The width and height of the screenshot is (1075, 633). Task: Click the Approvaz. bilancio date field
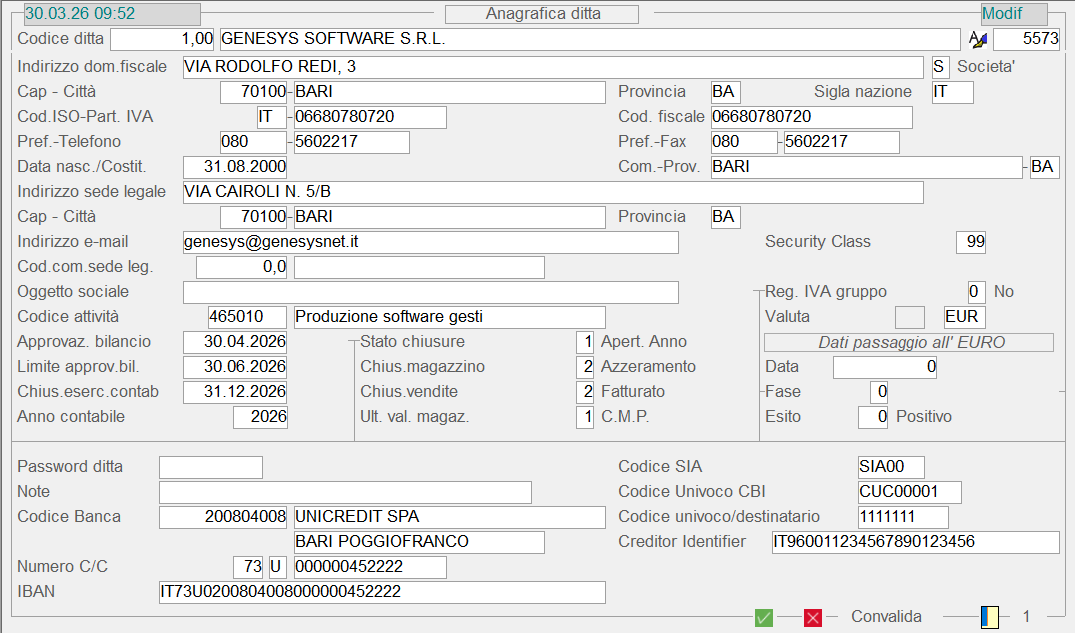(236, 342)
